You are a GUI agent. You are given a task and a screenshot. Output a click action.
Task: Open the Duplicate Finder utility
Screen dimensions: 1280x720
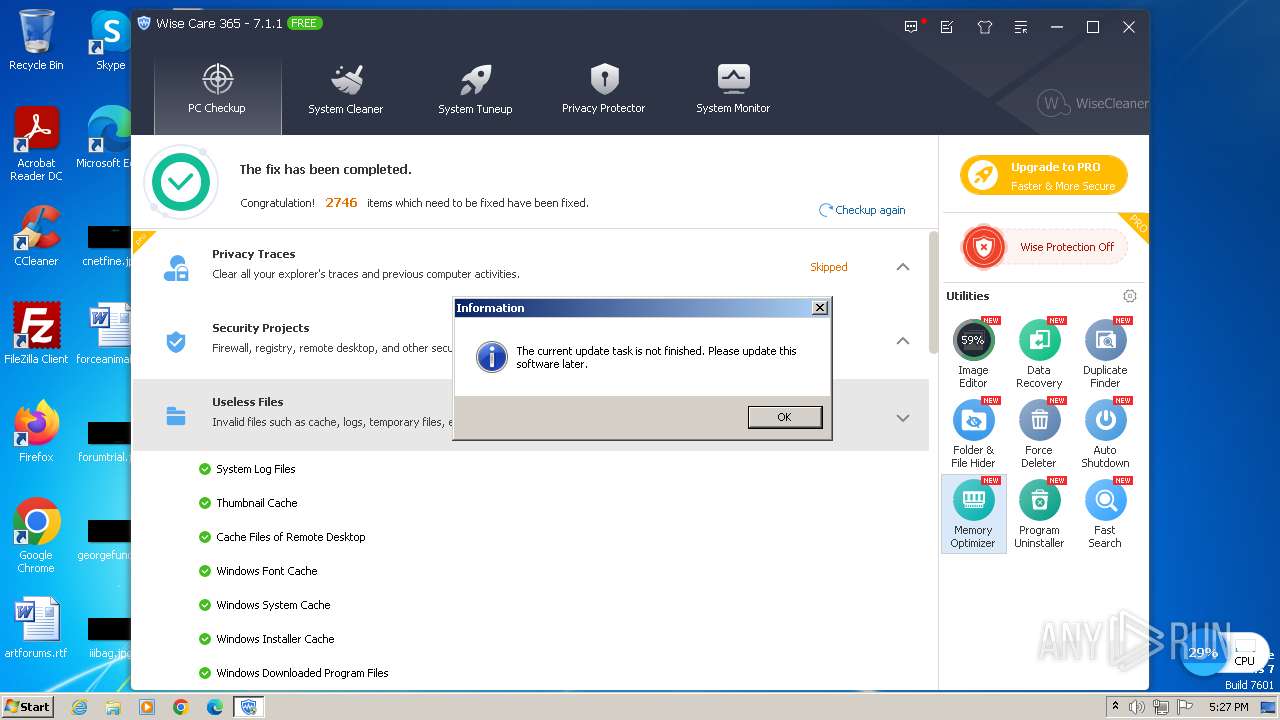[1105, 355]
